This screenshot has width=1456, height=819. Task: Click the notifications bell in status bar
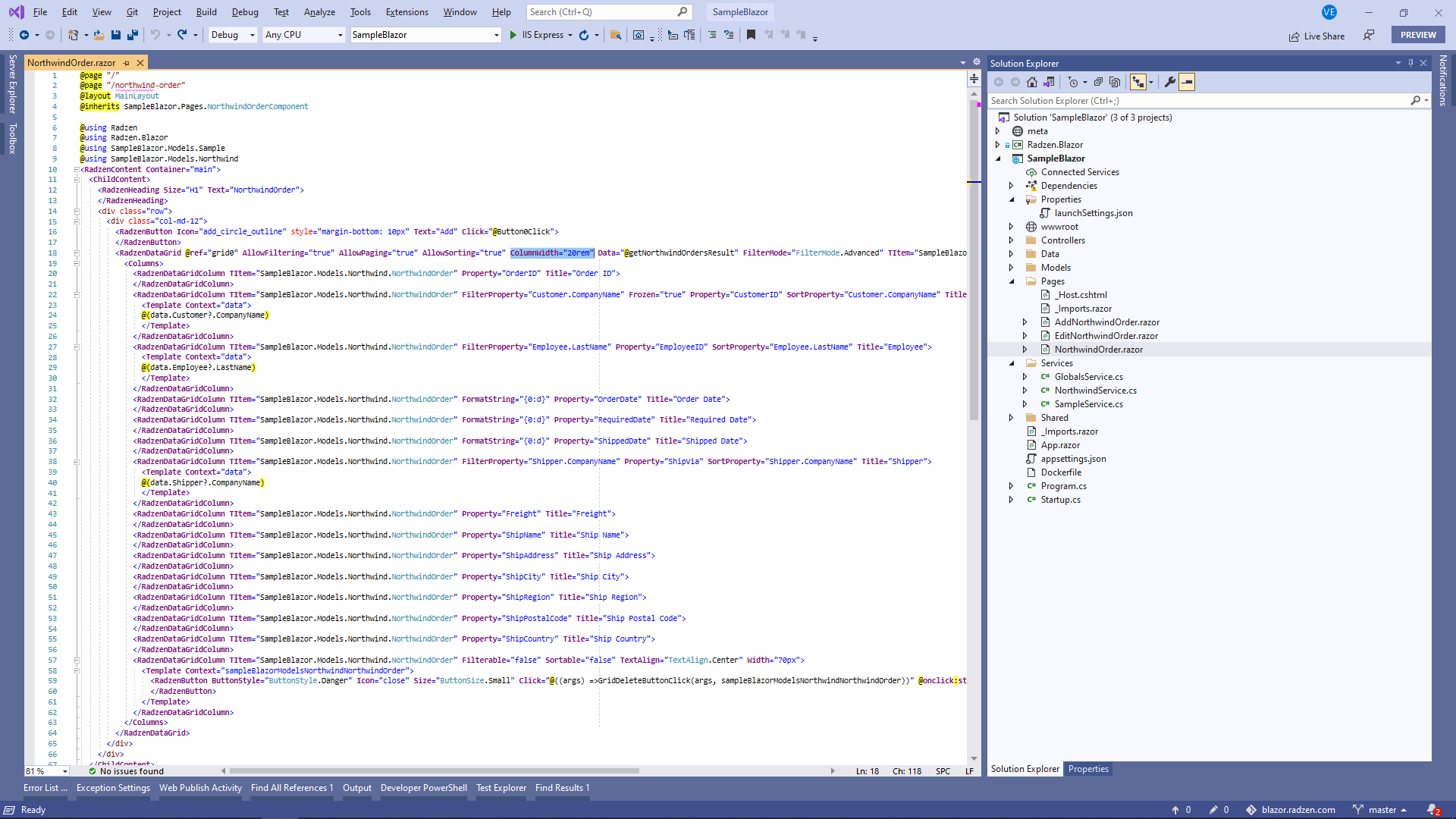[x=1432, y=810]
